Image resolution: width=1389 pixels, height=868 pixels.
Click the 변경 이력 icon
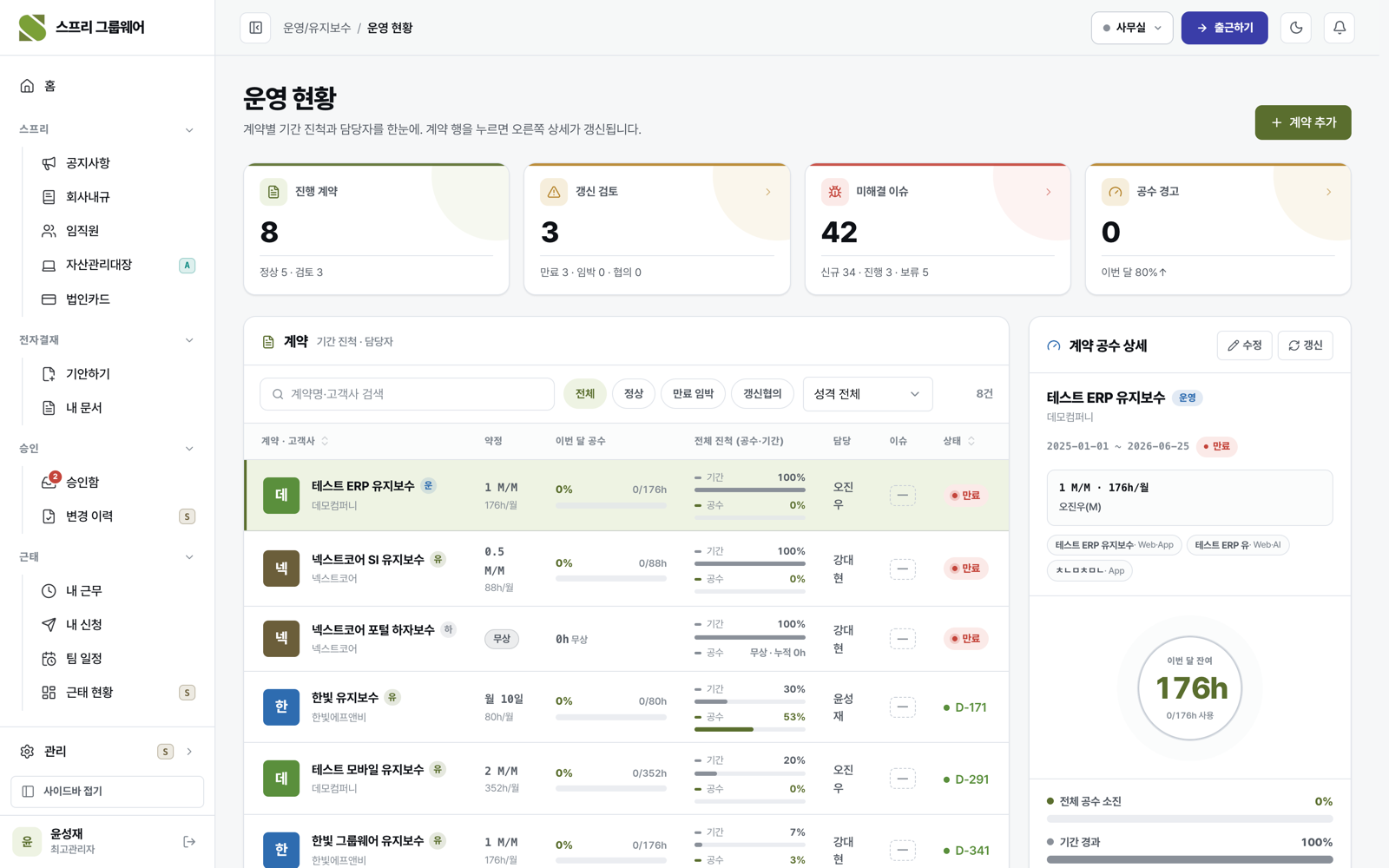pyautogui.click(x=49, y=516)
